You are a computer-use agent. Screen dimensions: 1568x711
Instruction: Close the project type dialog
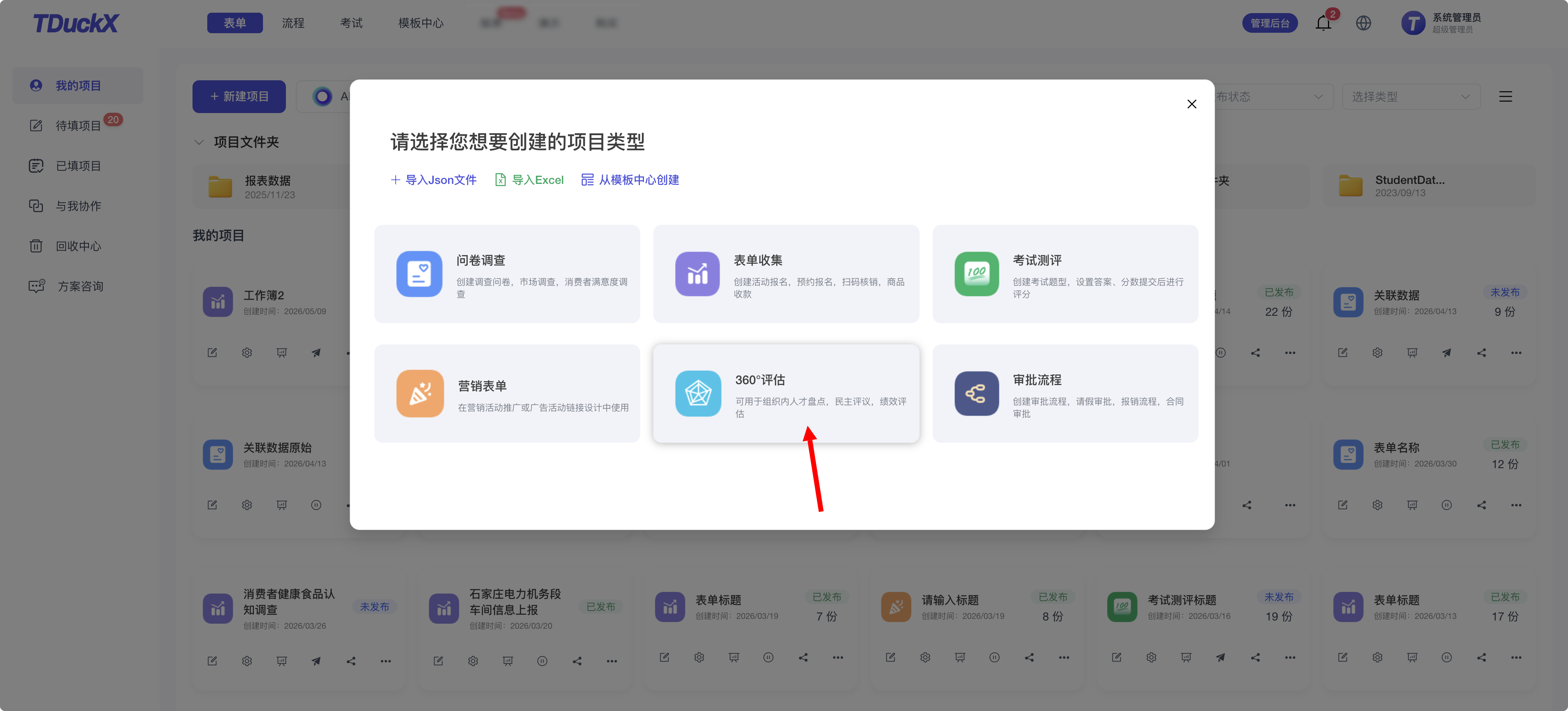point(1191,104)
